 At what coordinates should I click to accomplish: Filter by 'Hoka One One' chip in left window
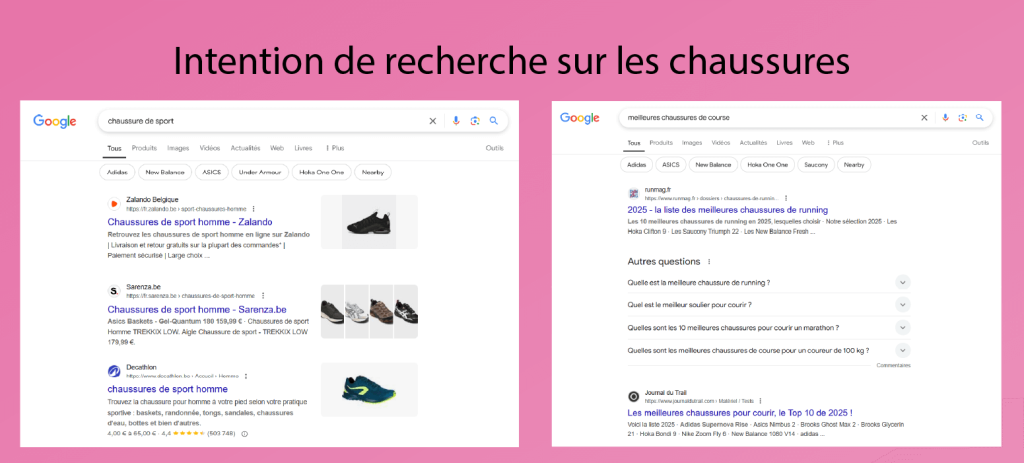point(321,172)
